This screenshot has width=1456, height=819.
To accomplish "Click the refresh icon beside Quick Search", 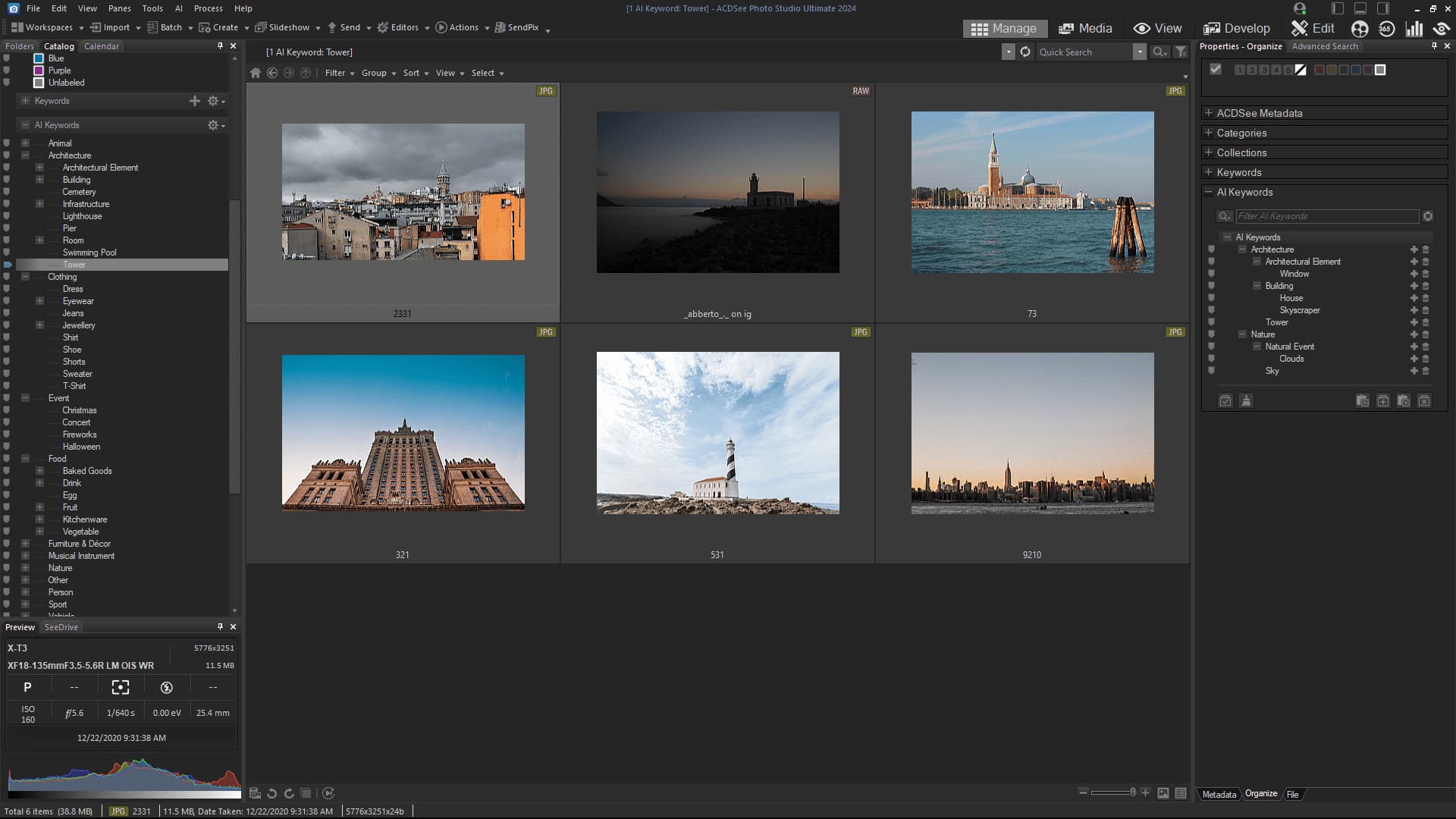I will (1025, 52).
